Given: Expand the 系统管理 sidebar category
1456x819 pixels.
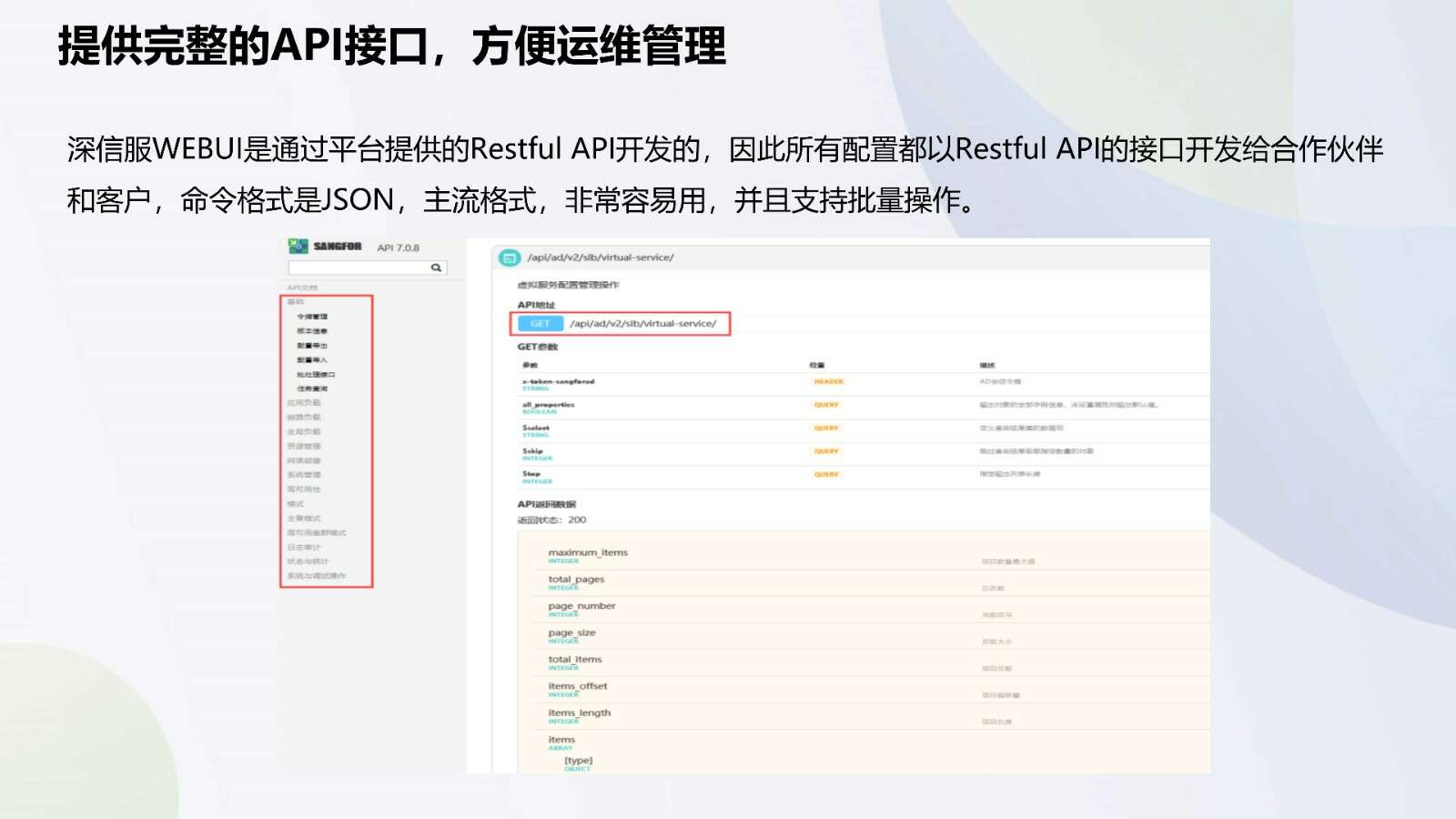Looking at the screenshot, I should 304,475.
